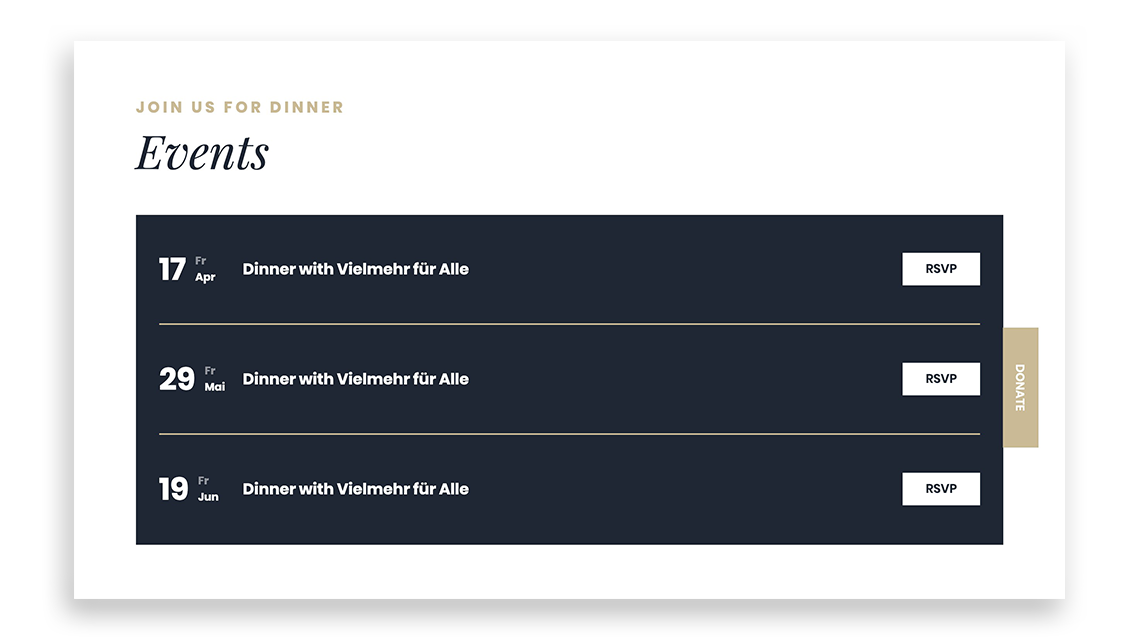This screenshot has height=640, width=1140.
Task: Click the Events heading
Action: (x=202, y=153)
